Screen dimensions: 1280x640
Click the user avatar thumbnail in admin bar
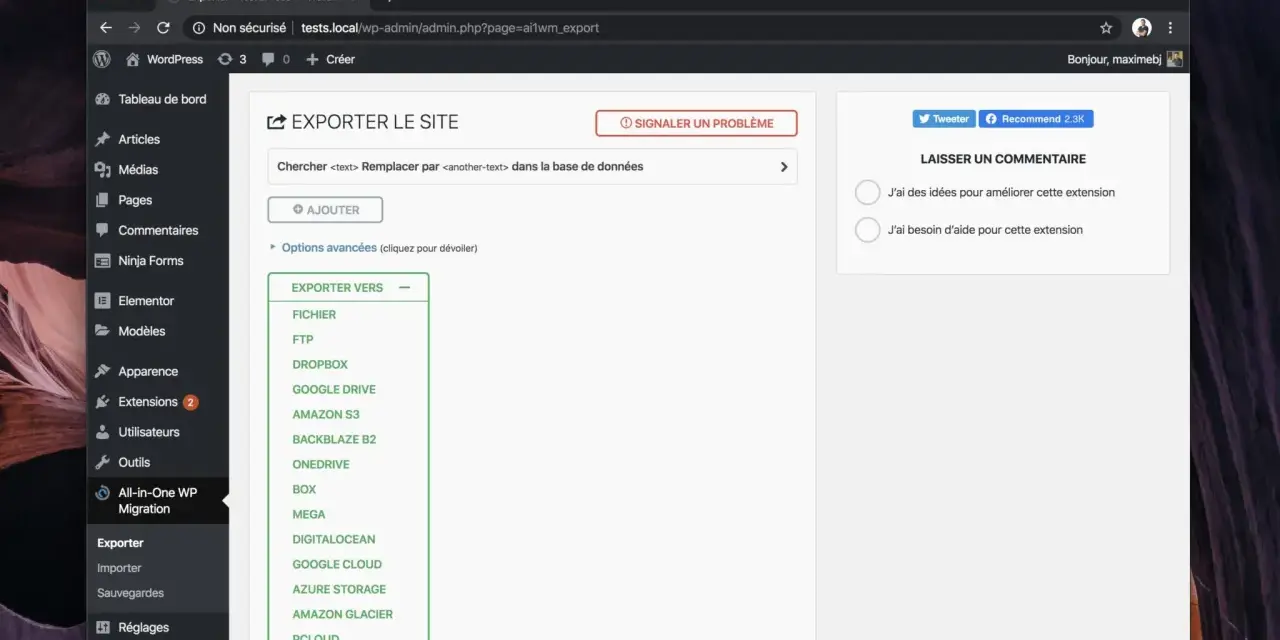coord(1175,59)
